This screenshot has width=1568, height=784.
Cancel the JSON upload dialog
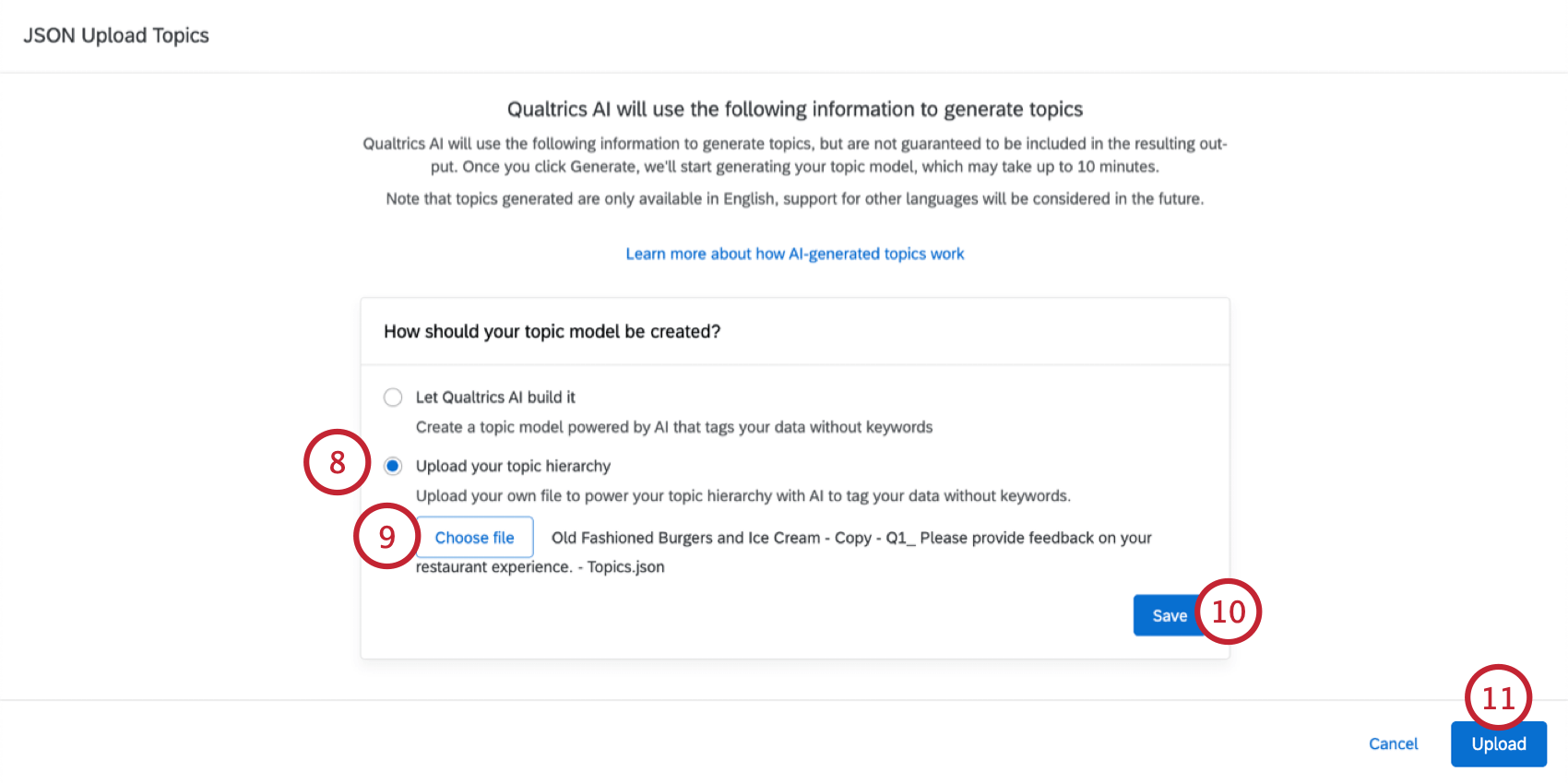point(1393,744)
